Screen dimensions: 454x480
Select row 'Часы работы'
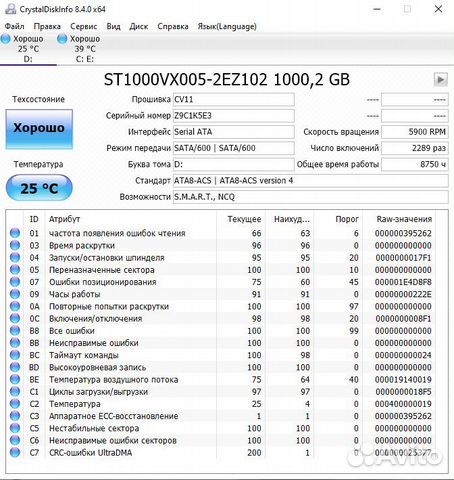222,294
